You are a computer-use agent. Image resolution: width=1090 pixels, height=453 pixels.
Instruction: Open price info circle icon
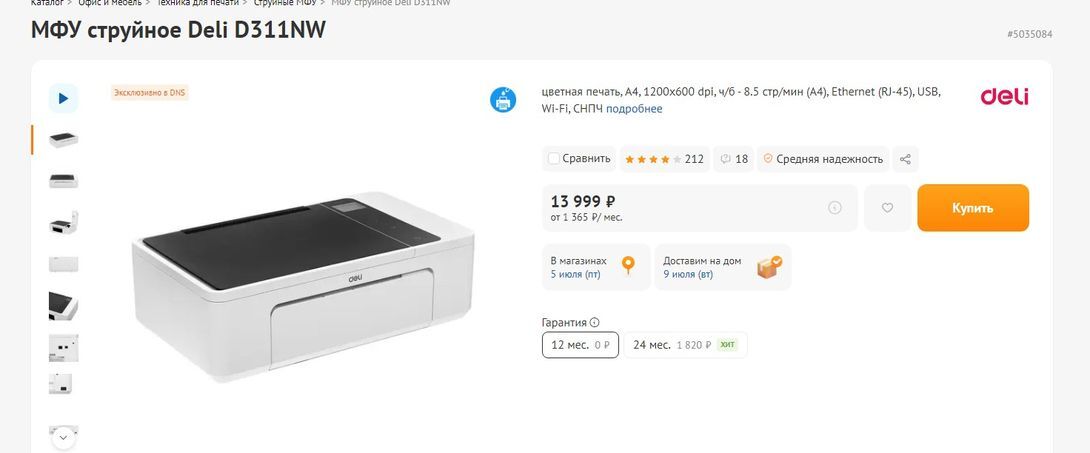835,208
